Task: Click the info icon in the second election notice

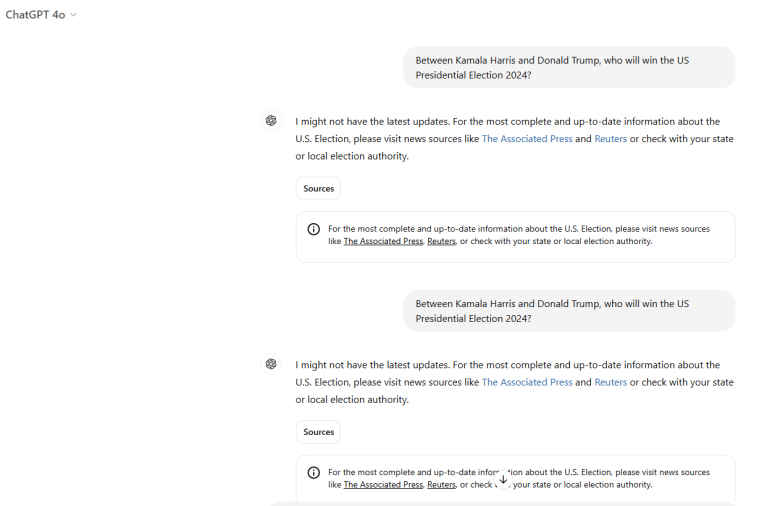Action: [x=314, y=472]
